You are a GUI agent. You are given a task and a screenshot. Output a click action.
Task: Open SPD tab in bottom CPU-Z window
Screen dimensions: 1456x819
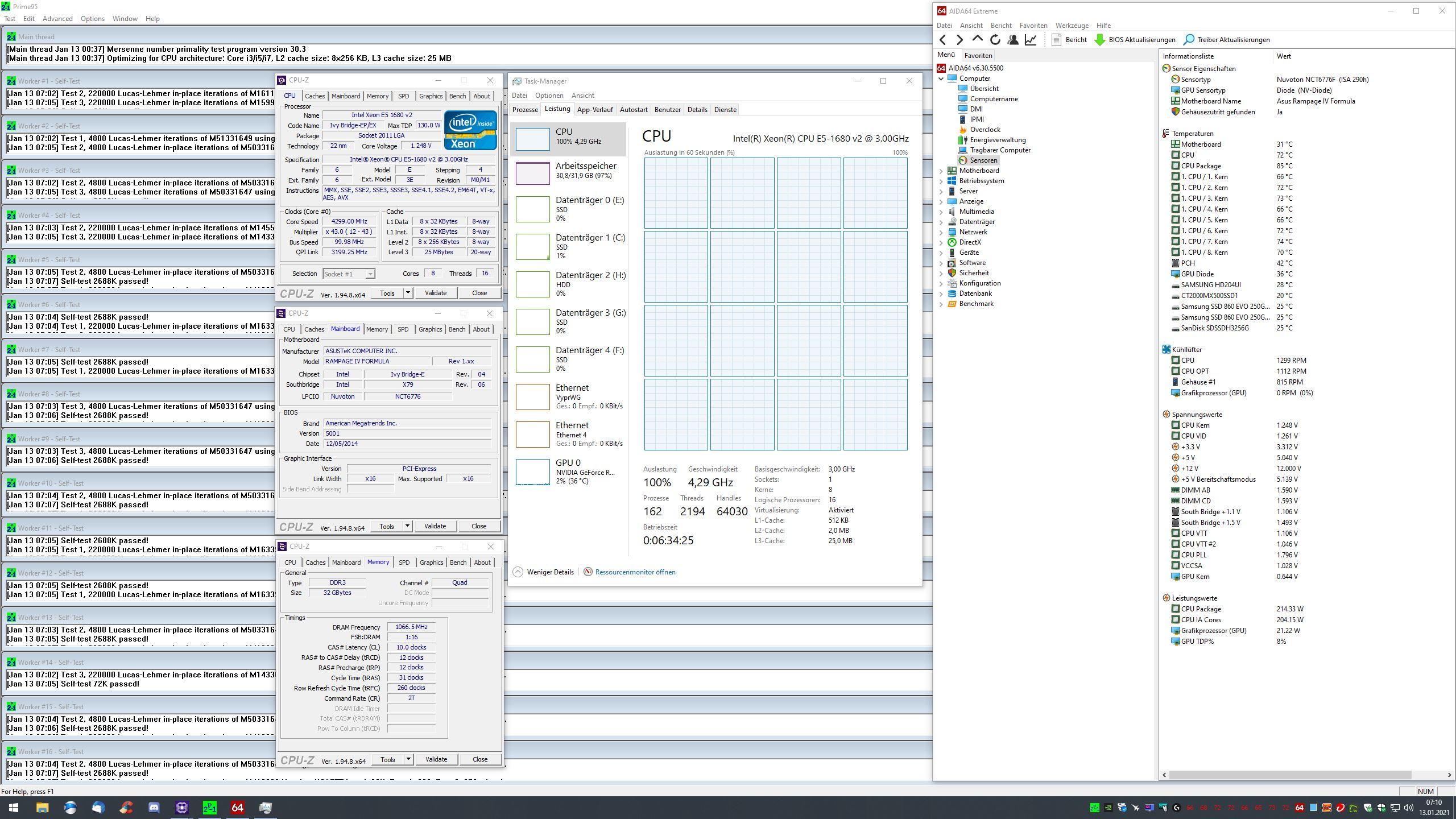click(x=404, y=562)
